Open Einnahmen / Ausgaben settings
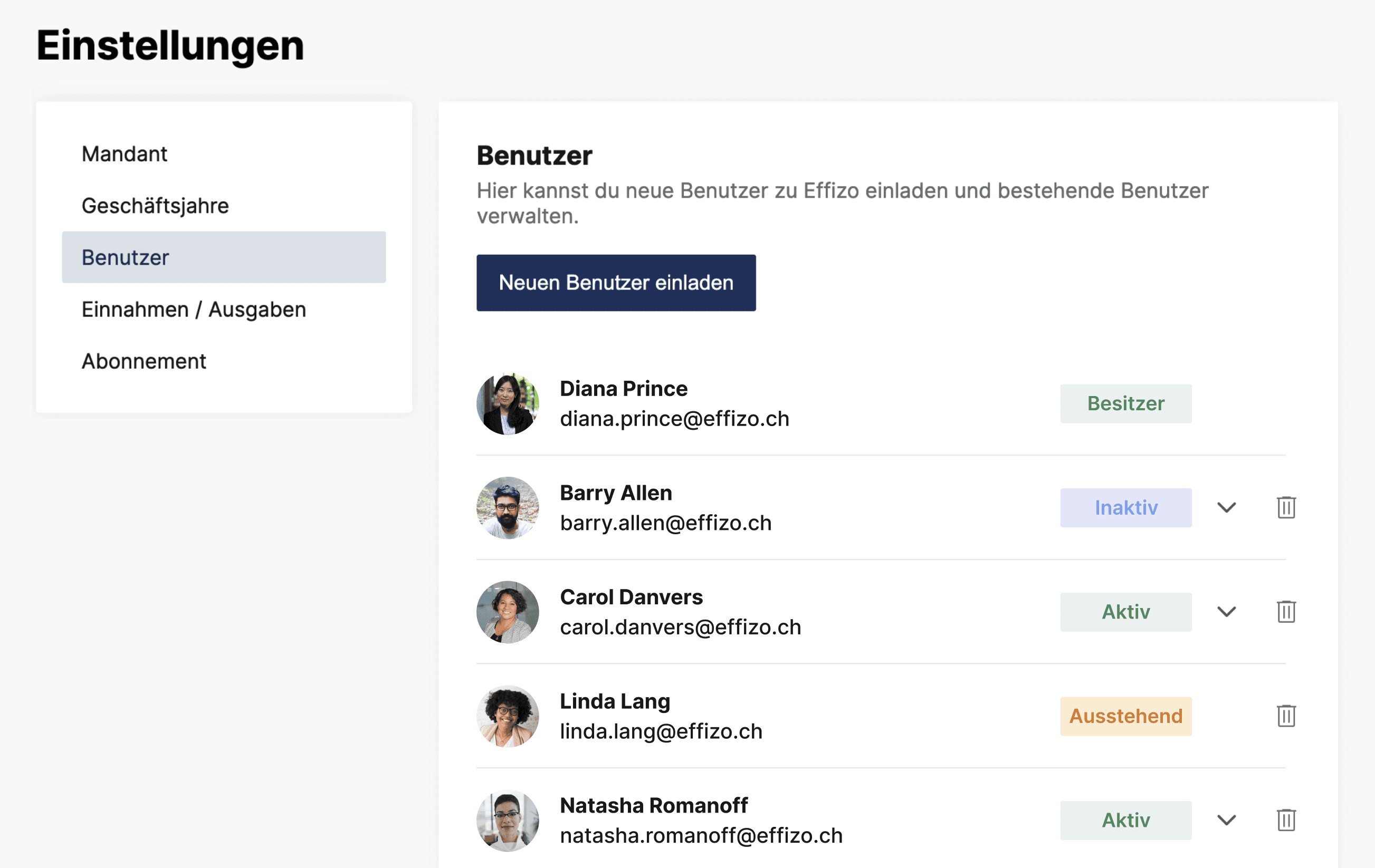The height and width of the screenshot is (868, 1375). [194, 310]
